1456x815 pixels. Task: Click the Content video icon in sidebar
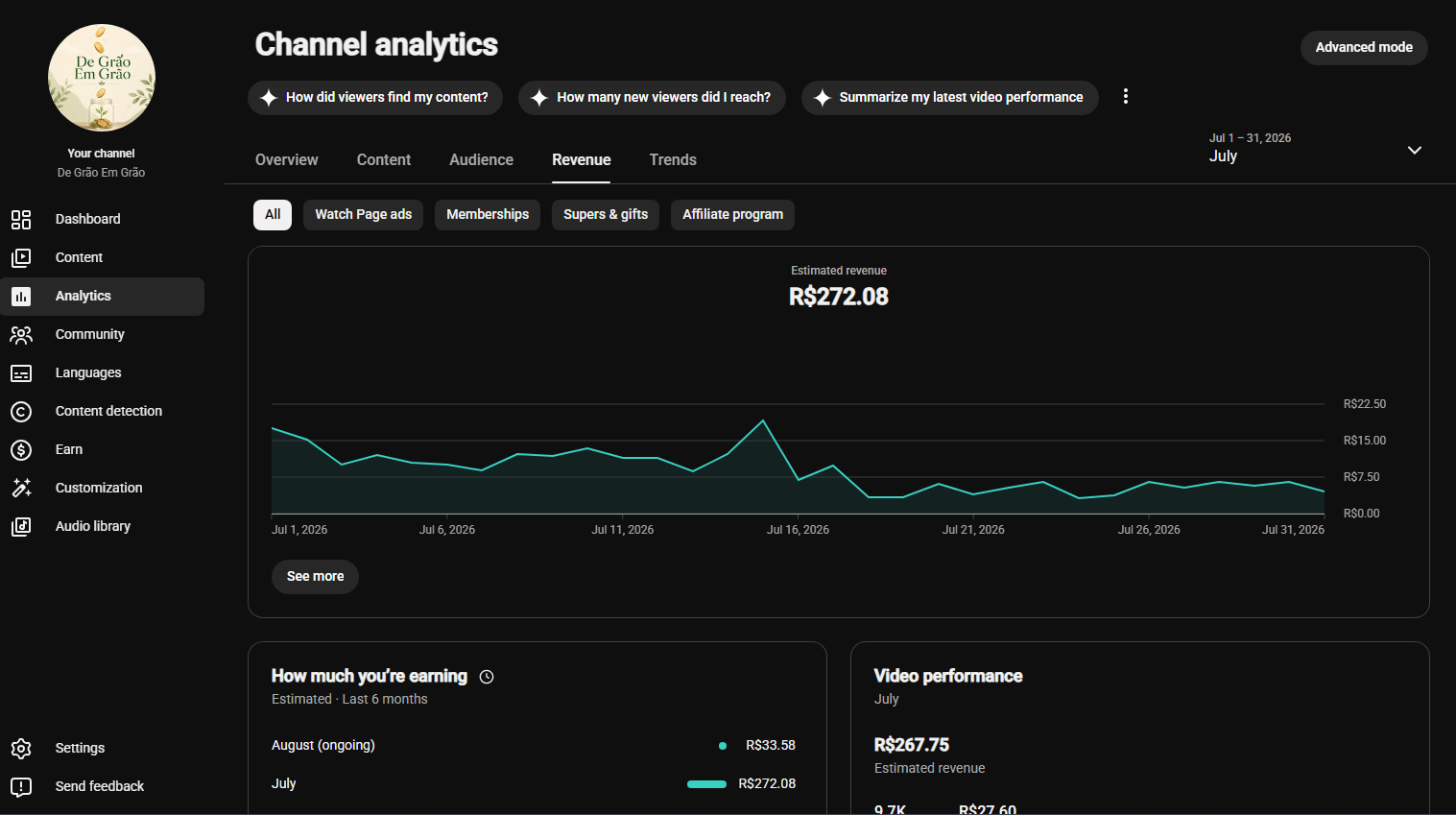point(21,257)
